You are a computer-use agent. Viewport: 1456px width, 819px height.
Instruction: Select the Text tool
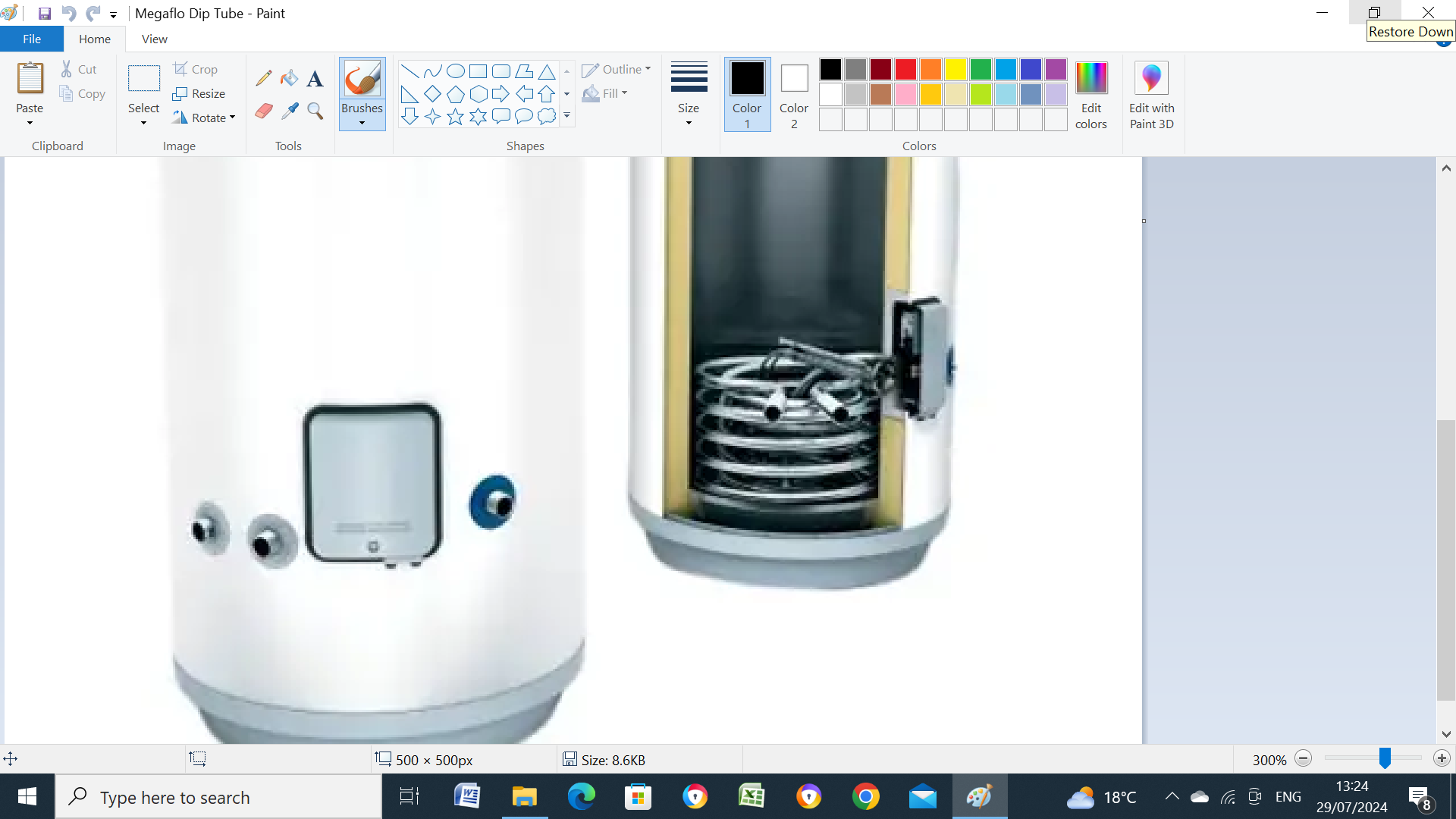tap(315, 78)
